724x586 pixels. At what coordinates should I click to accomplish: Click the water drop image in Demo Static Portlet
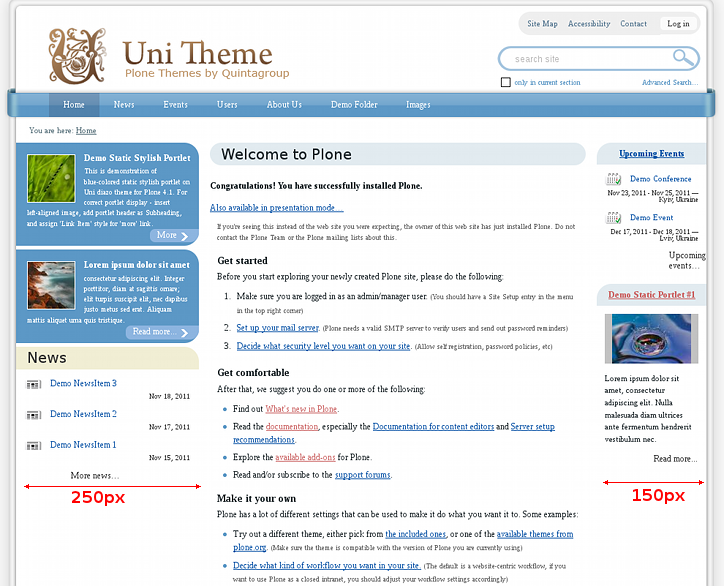click(652, 338)
